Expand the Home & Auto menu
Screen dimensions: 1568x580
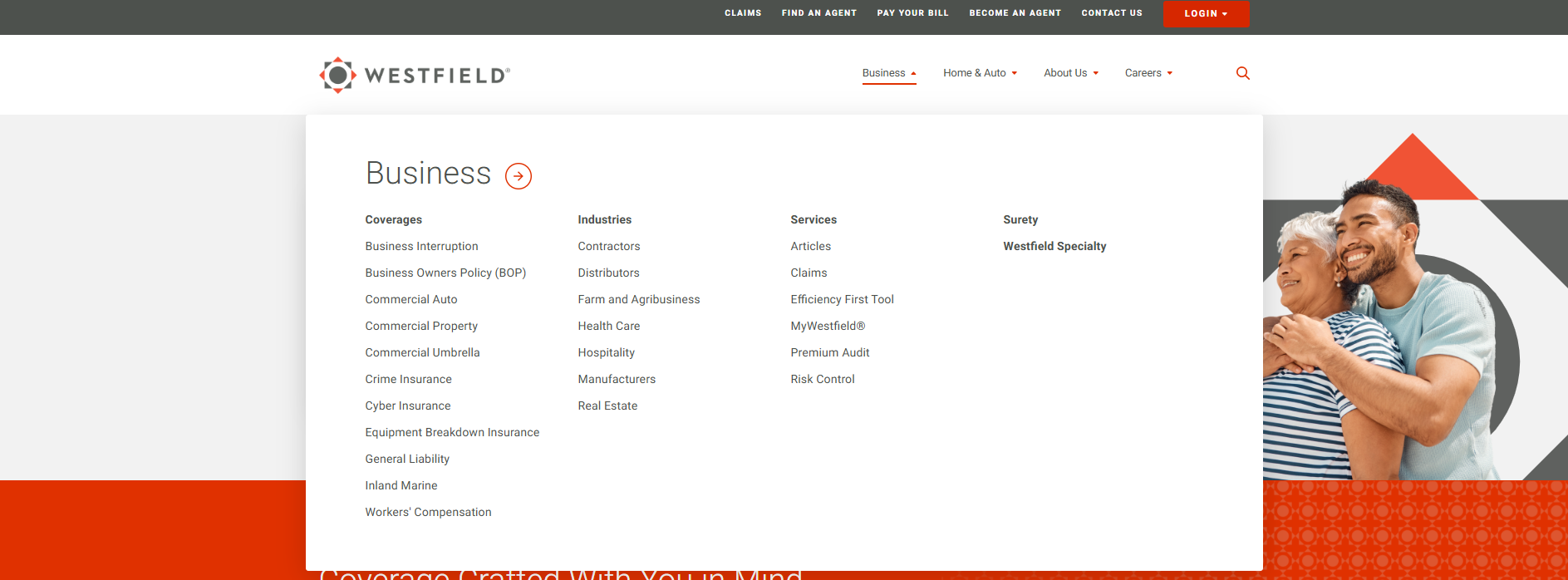(x=980, y=73)
